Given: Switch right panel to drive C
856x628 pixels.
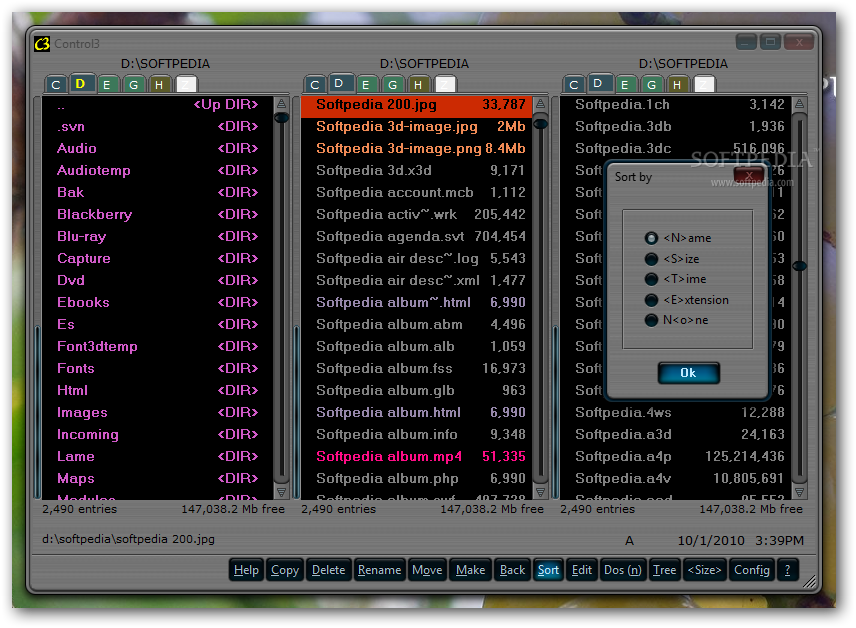Looking at the screenshot, I should point(573,85).
